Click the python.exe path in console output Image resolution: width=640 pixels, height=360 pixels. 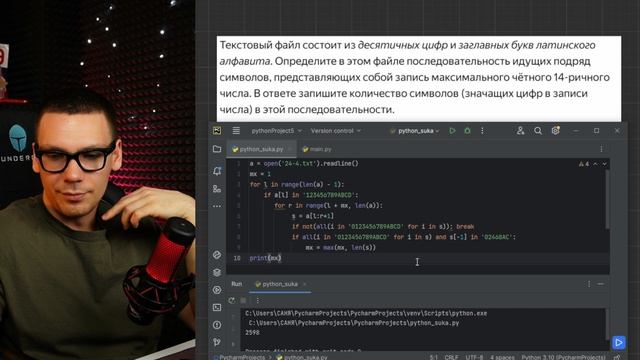[366, 313]
